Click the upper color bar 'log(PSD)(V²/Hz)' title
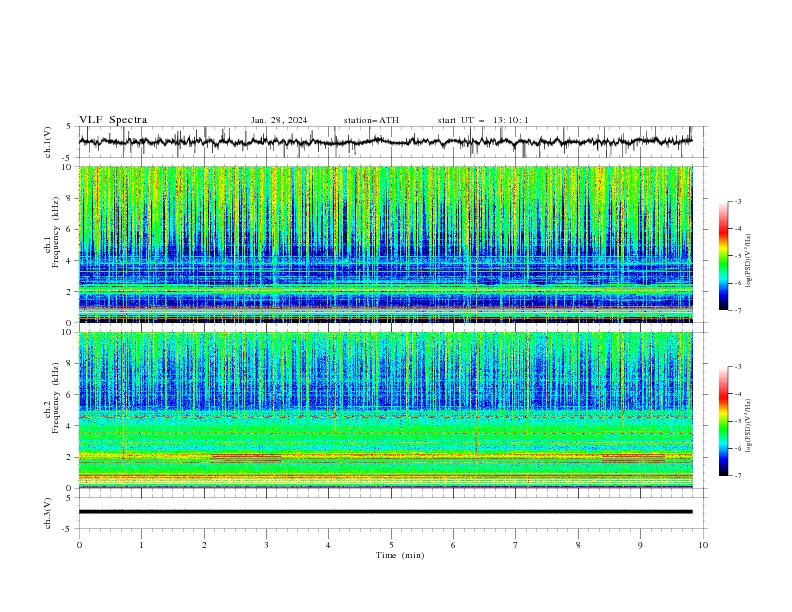This screenshot has height=612, width=792. click(x=749, y=261)
